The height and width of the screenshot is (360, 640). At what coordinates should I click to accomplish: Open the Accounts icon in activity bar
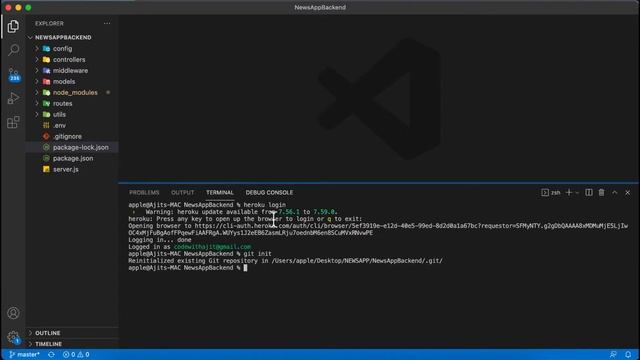[13, 313]
